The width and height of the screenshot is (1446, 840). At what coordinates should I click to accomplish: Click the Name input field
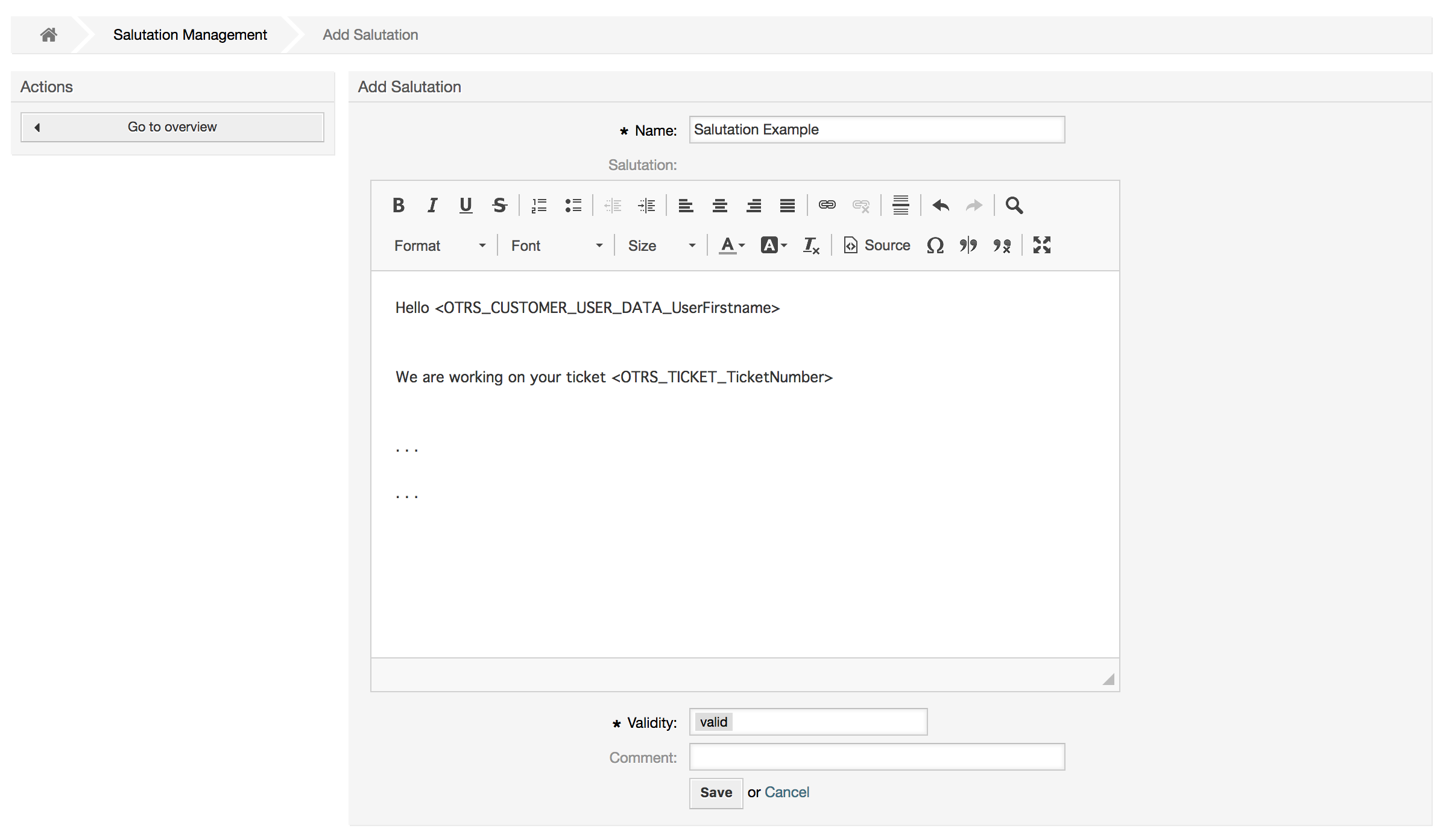point(877,129)
